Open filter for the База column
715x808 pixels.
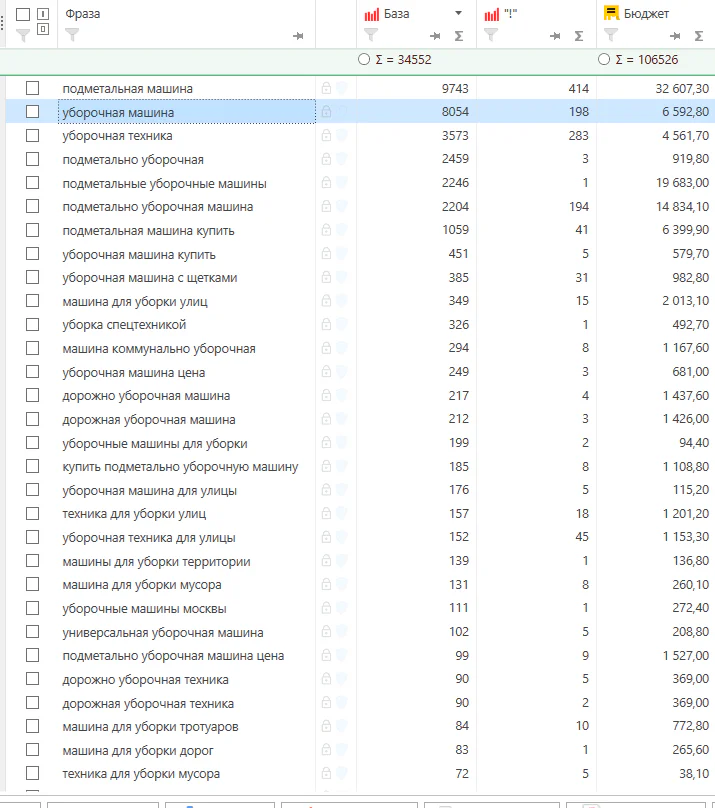pyautogui.click(x=371, y=35)
